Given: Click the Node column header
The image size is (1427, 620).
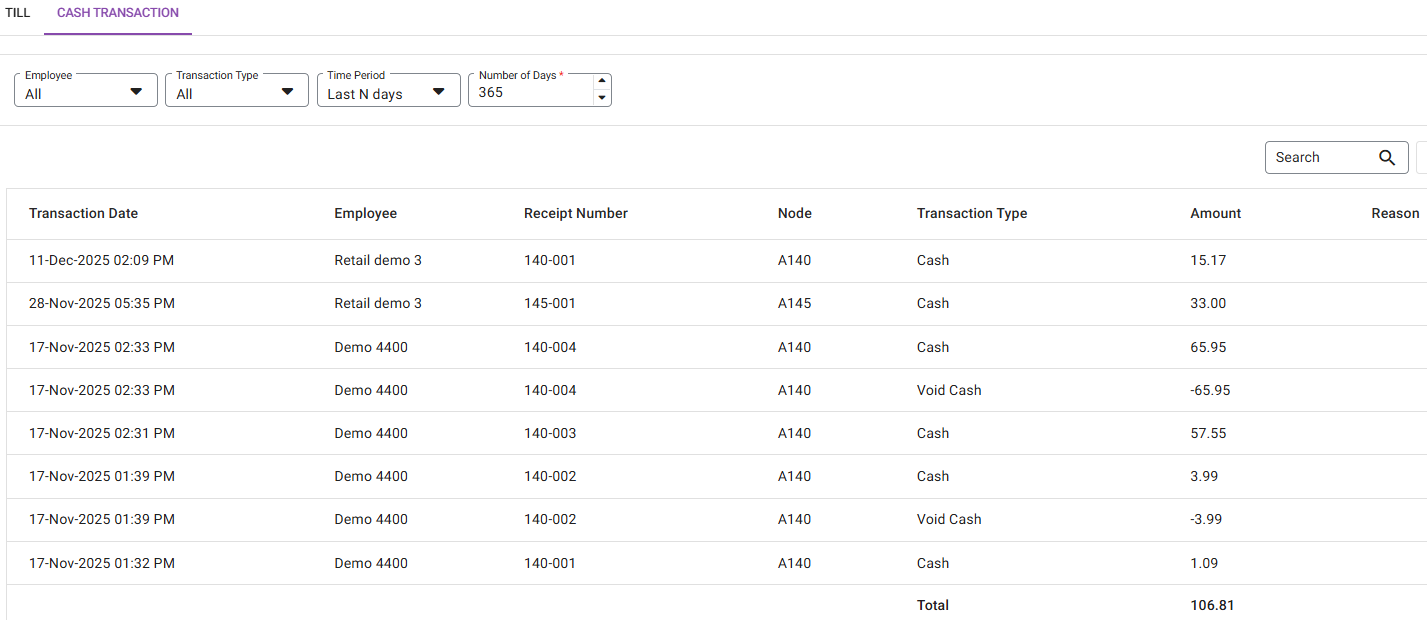Looking at the screenshot, I should coord(794,213).
